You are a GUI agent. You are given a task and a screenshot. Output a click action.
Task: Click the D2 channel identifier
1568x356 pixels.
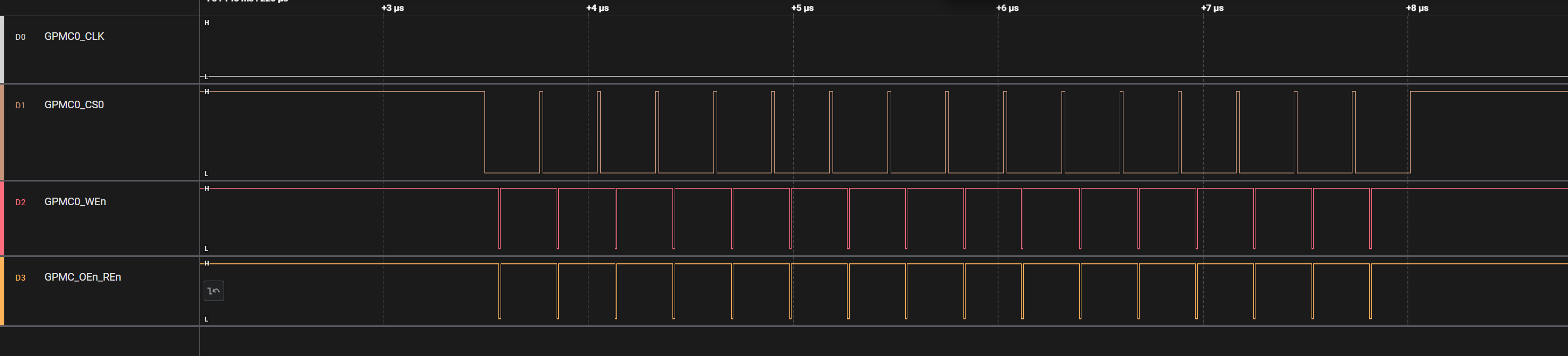20,202
